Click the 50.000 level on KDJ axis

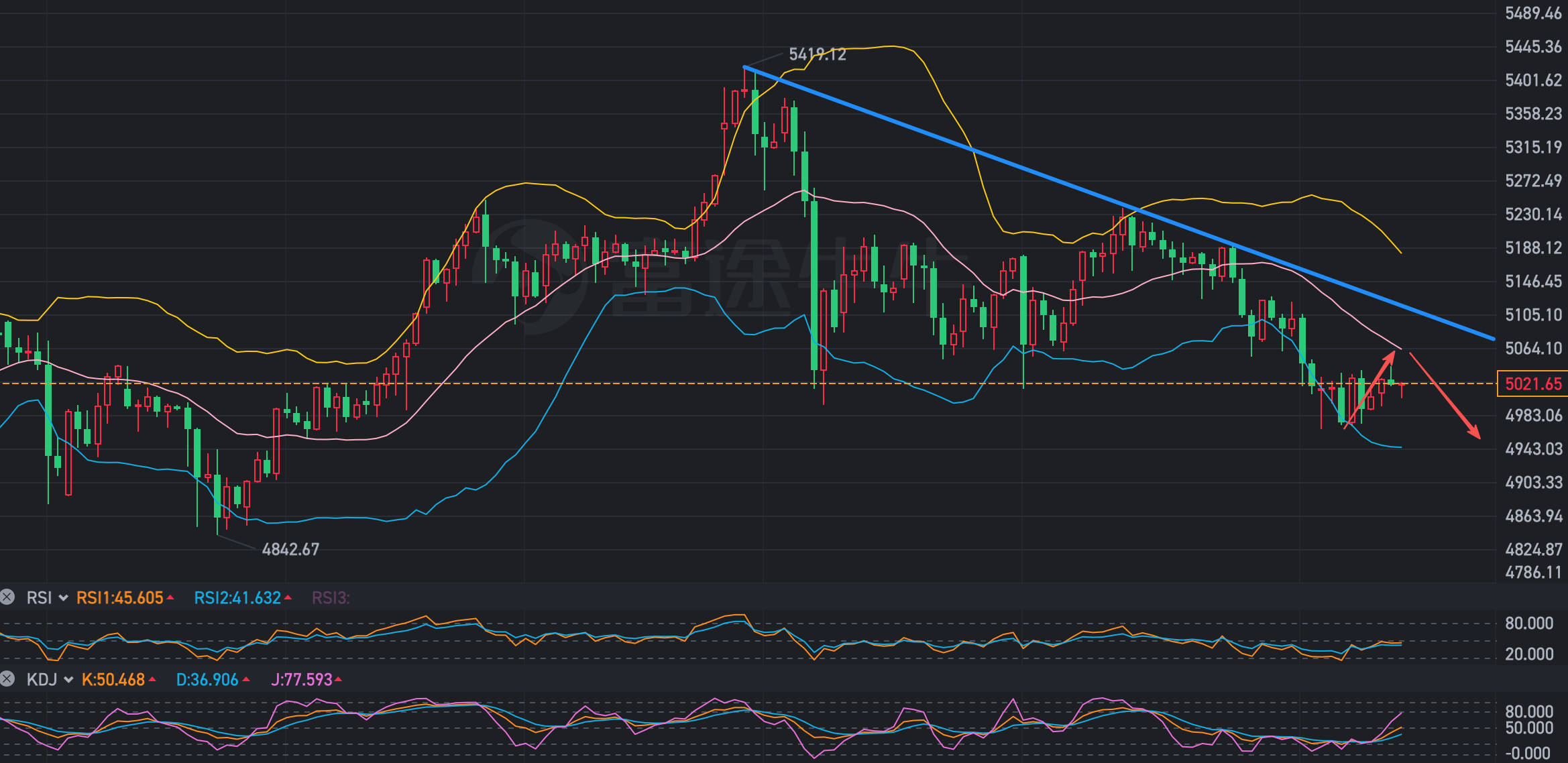[x=1529, y=728]
